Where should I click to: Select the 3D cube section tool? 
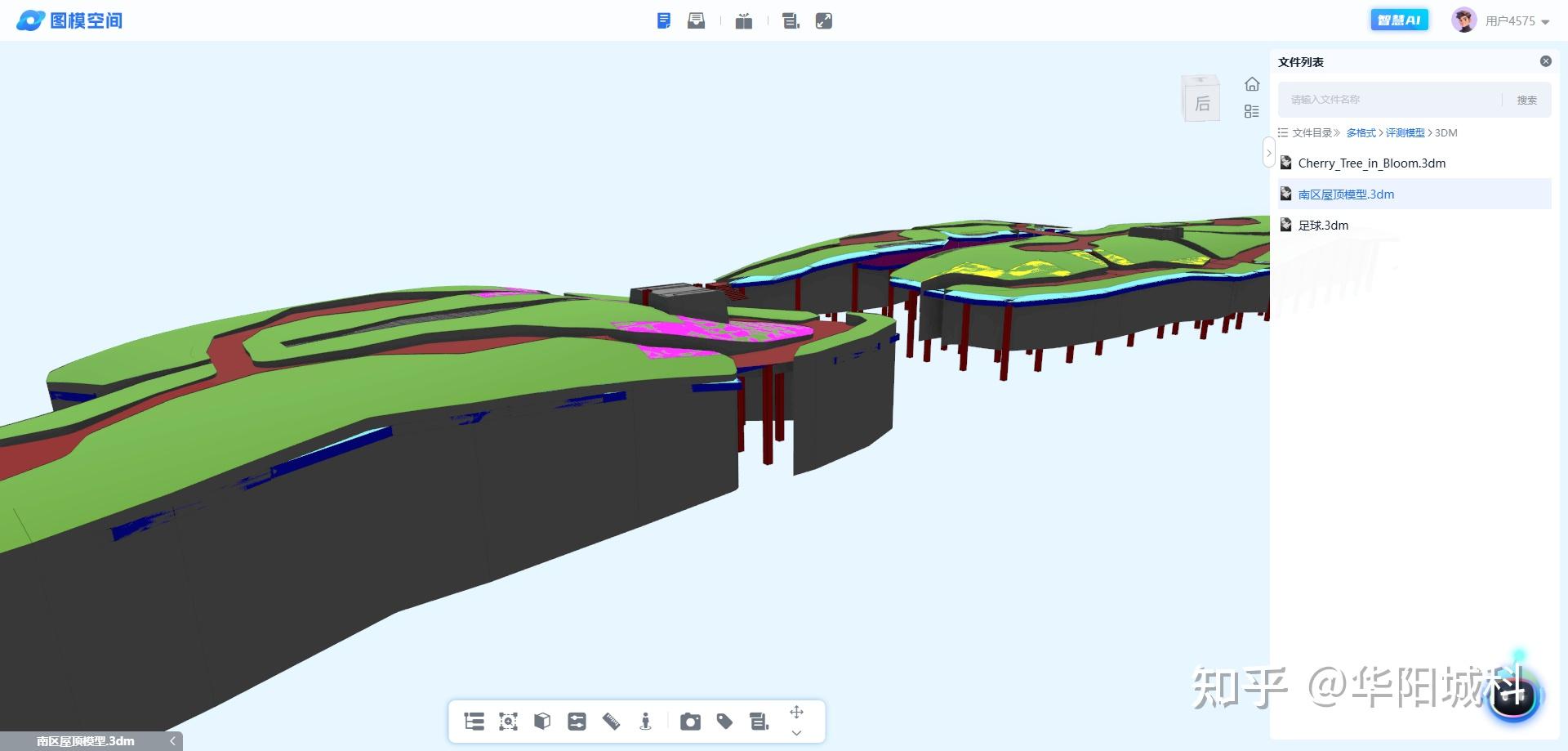pos(542,722)
